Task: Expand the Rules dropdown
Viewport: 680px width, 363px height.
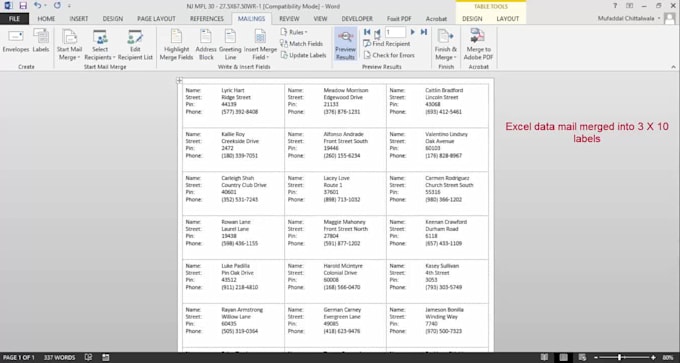Action: (x=294, y=32)
